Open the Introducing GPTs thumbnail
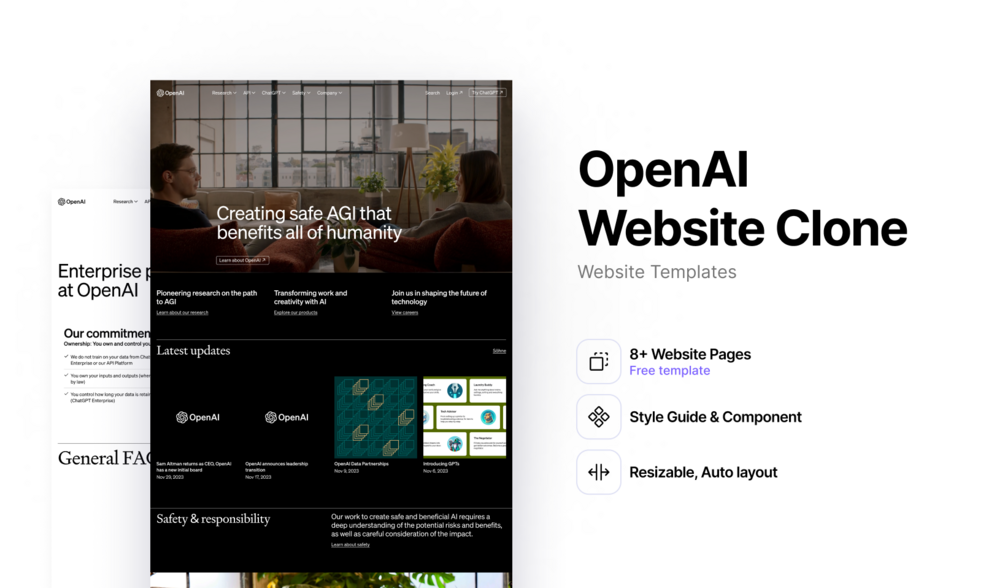The image size is (1005, 588). click(465, 417)
